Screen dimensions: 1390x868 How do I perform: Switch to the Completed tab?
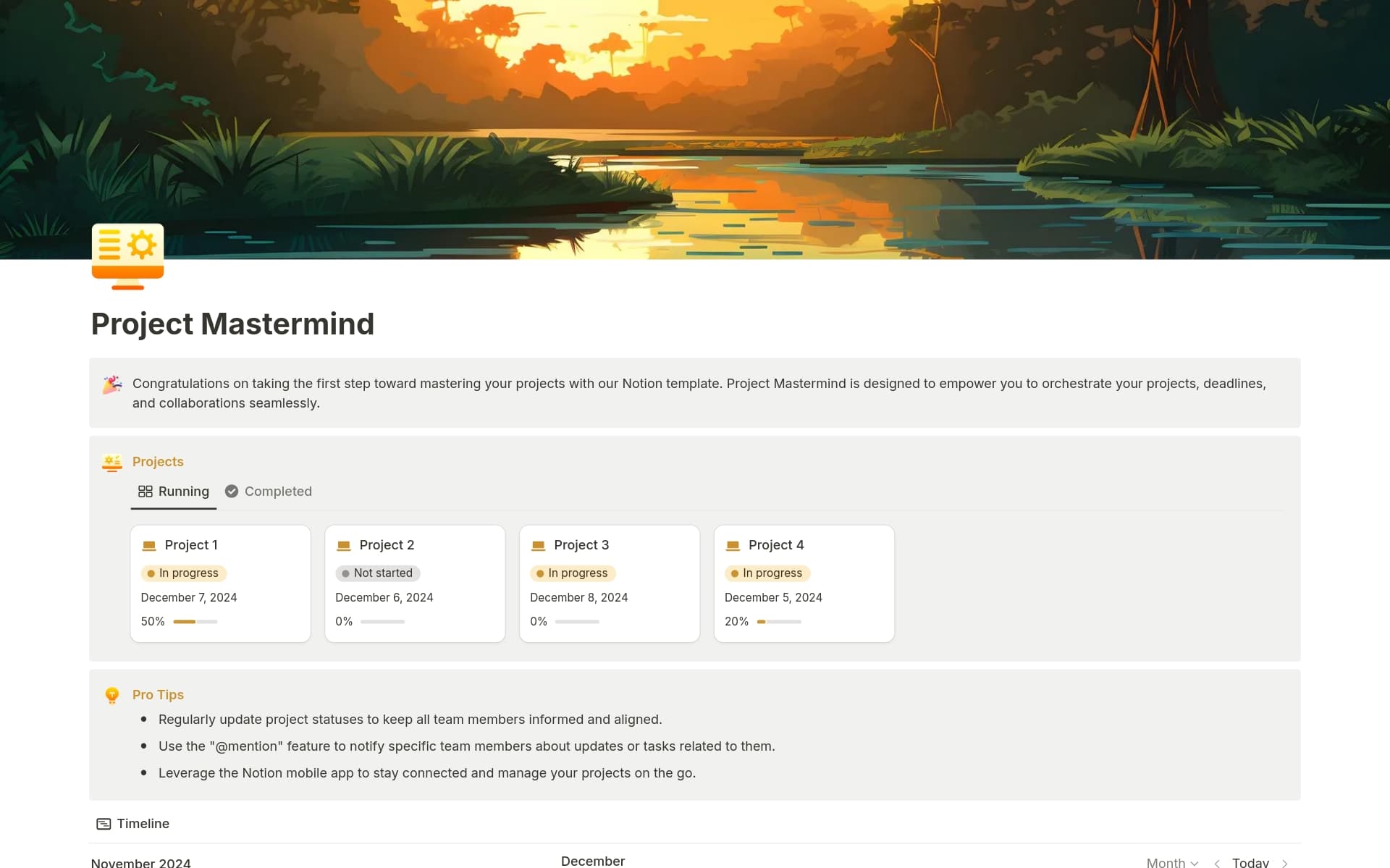click(277, 492)
